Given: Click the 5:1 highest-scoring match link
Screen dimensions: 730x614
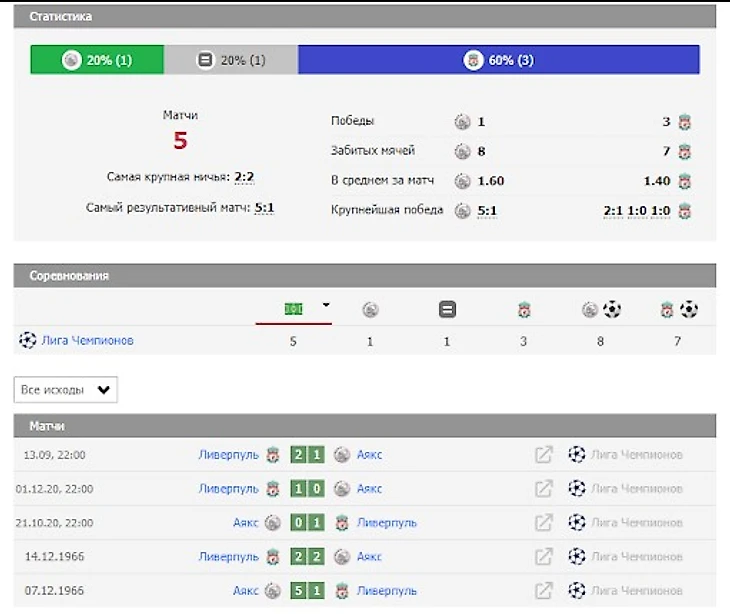Looking at the screenshot, I should coord(264,208).
